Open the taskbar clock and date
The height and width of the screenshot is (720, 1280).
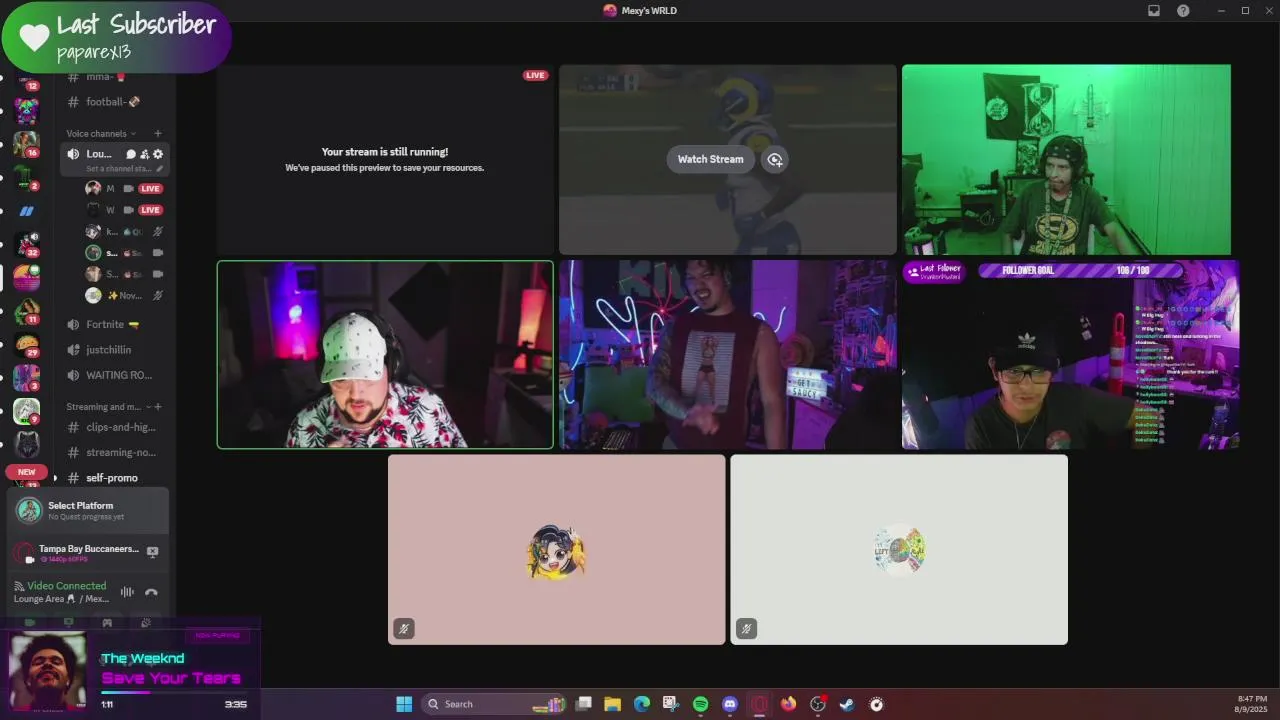click(1252, 704)
